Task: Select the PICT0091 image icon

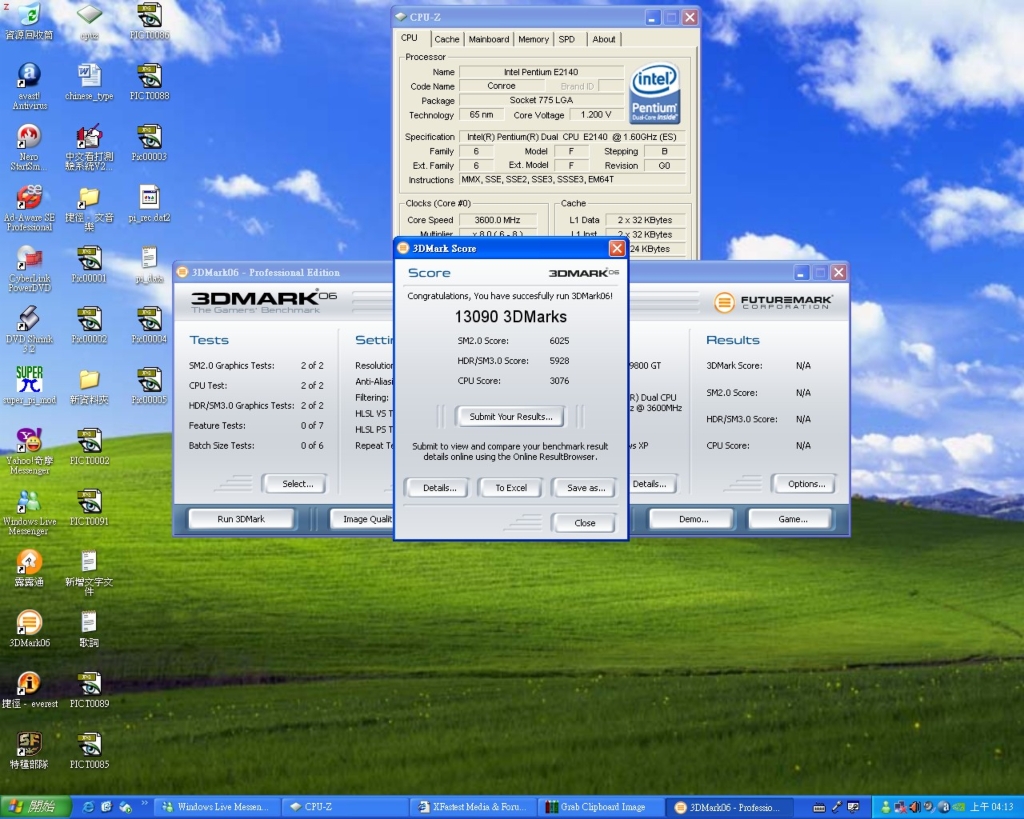Action: click(x=89, y=507)
